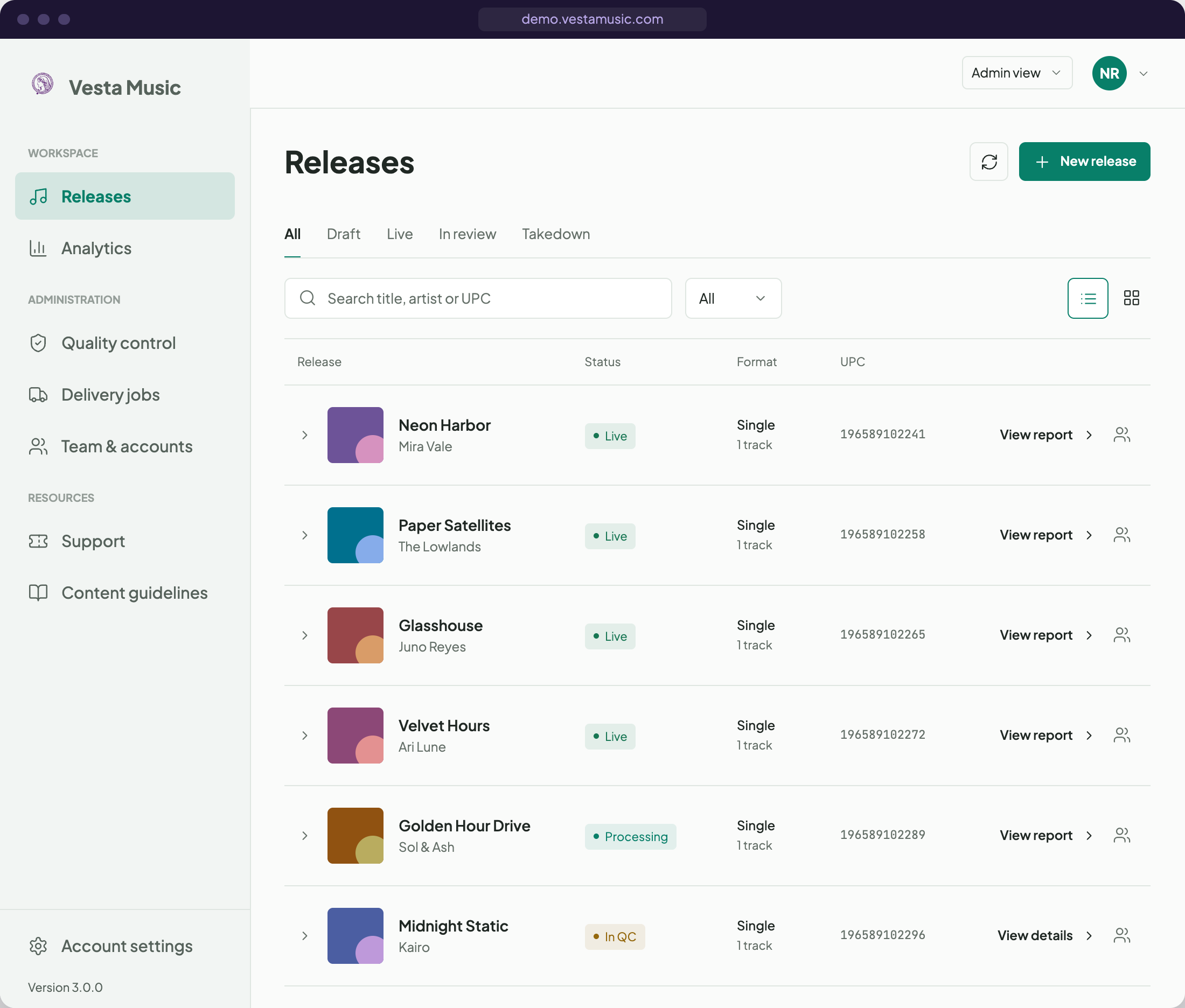Switch to the Takedown tab
1185x1008 pixels.
coord(556,234)
